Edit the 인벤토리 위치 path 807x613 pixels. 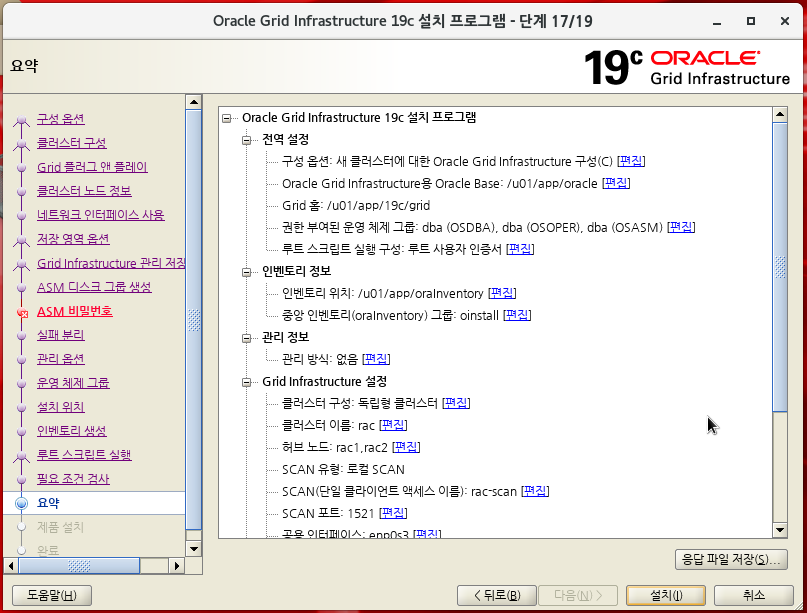tap(502, 293)
